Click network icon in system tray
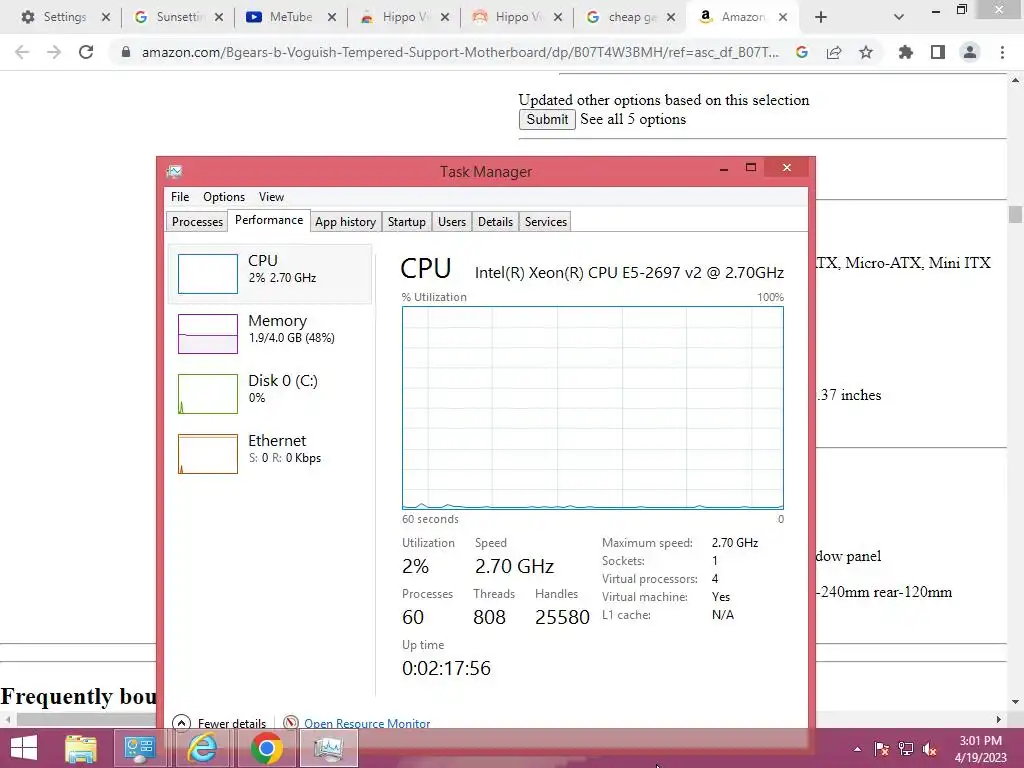 click(906, 749)
